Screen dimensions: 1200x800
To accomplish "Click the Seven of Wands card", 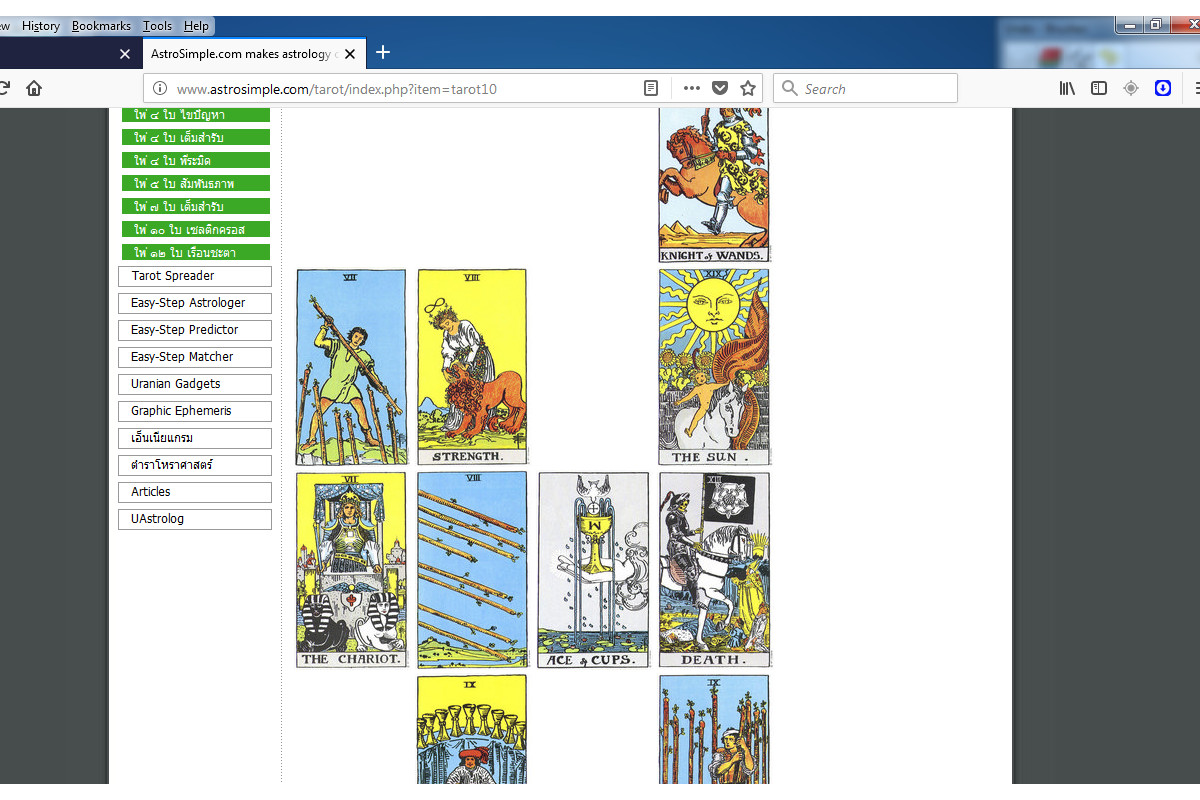I will point(351,367).
